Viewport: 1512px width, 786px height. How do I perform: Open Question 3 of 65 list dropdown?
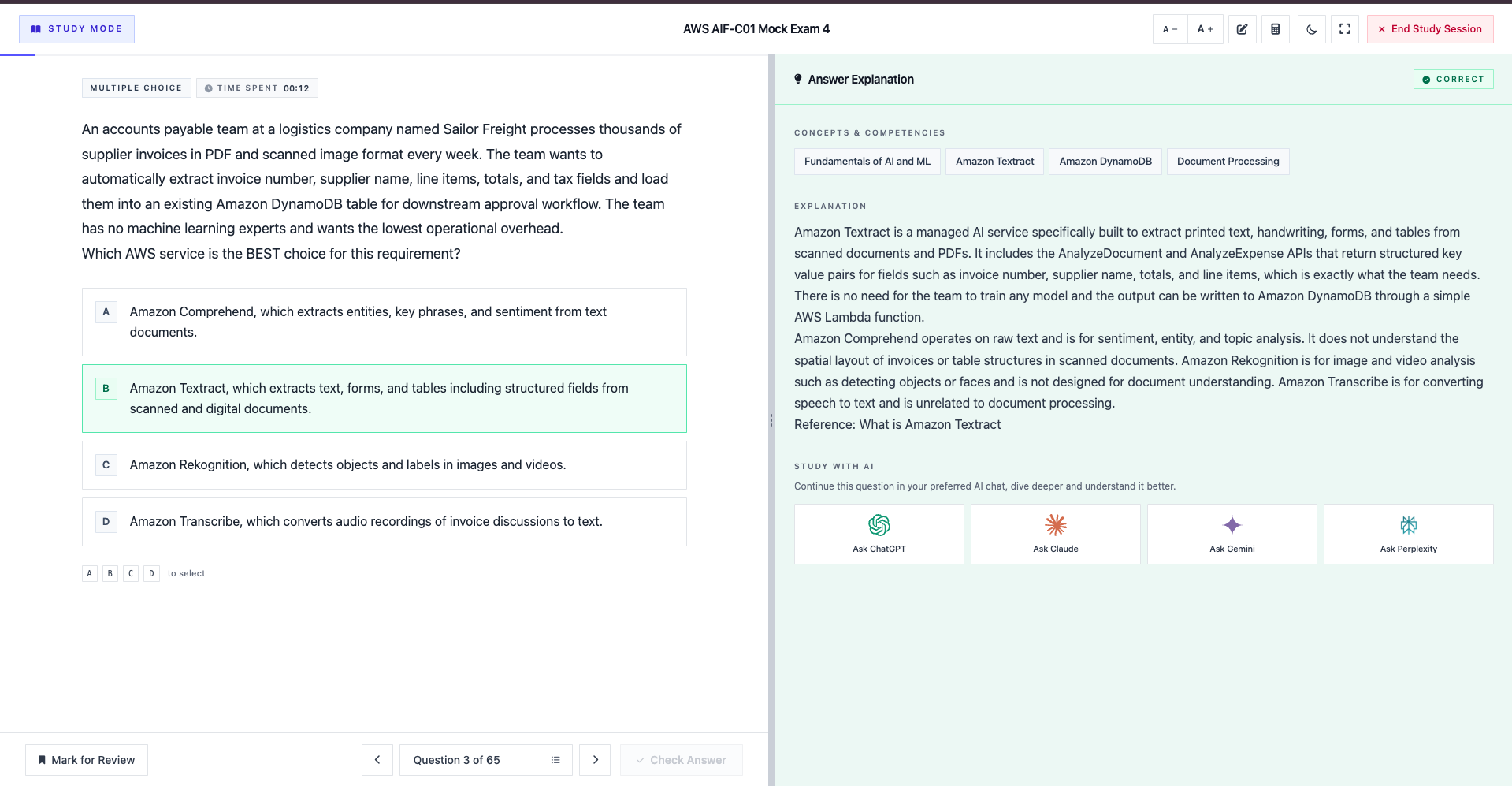[486, 760]
